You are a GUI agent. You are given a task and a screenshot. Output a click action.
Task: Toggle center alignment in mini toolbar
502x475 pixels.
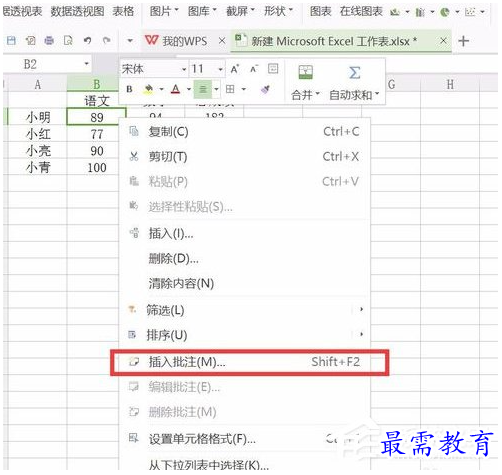click(203, 89)
